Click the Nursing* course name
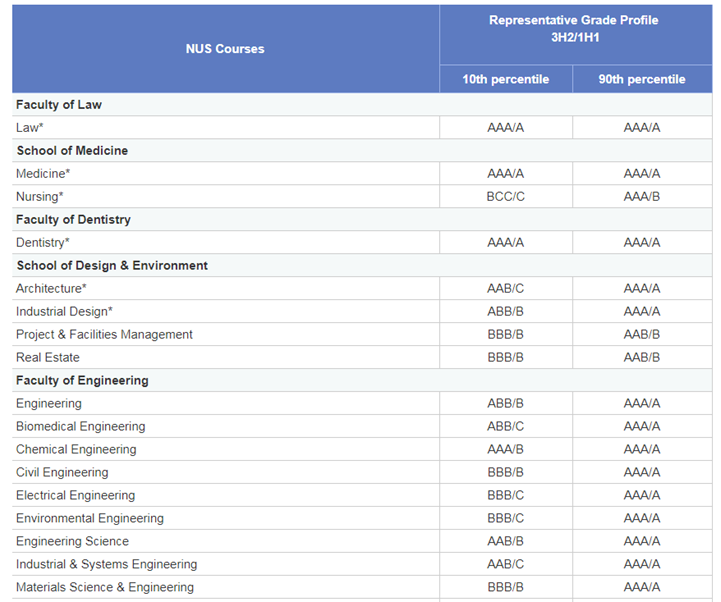The height and width of the screenshot is (602, 721). pos(40,196)
